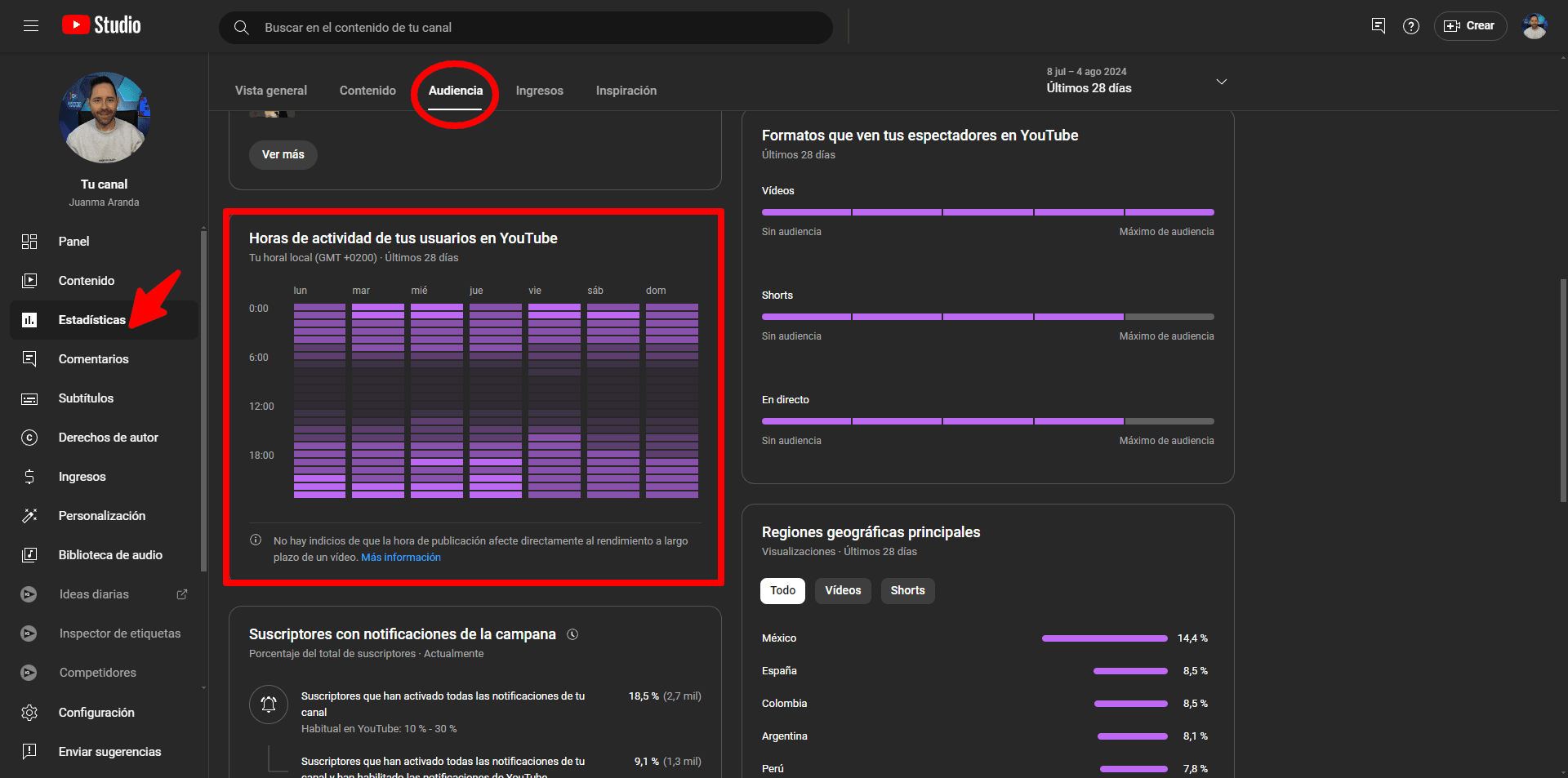Screen dimensions: 1568x778
Task: Click the 18,5 % notification percentage value
Action: click(644, 696)
